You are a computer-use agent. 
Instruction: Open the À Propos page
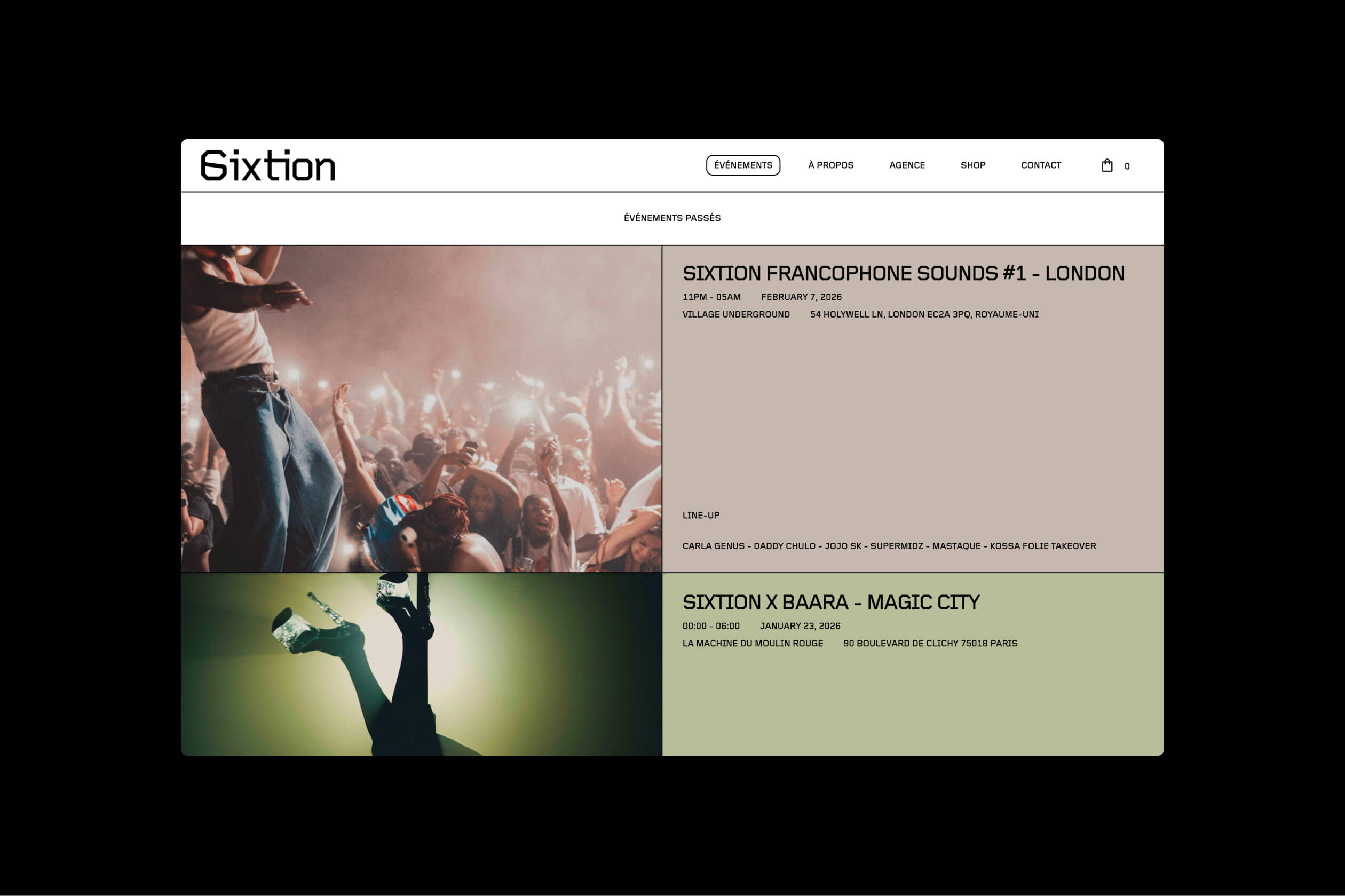coord(831,165)
